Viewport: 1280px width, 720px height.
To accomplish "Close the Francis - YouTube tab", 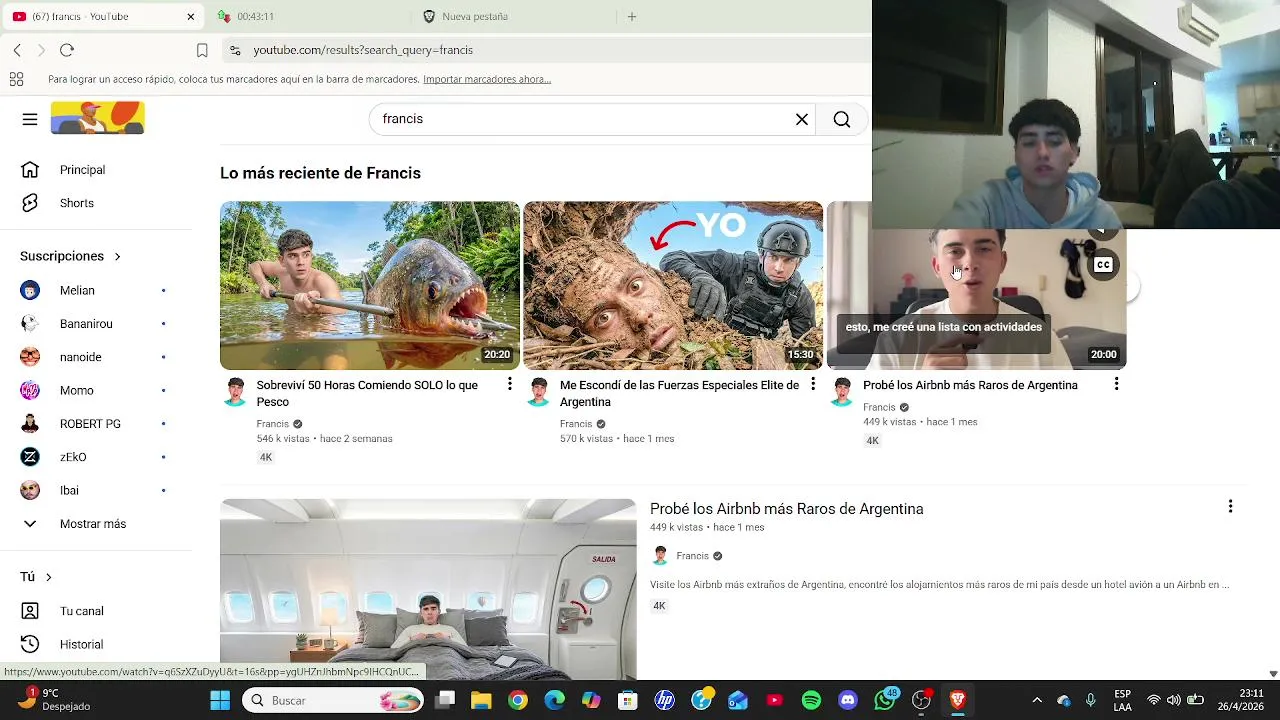I will 191,16.
